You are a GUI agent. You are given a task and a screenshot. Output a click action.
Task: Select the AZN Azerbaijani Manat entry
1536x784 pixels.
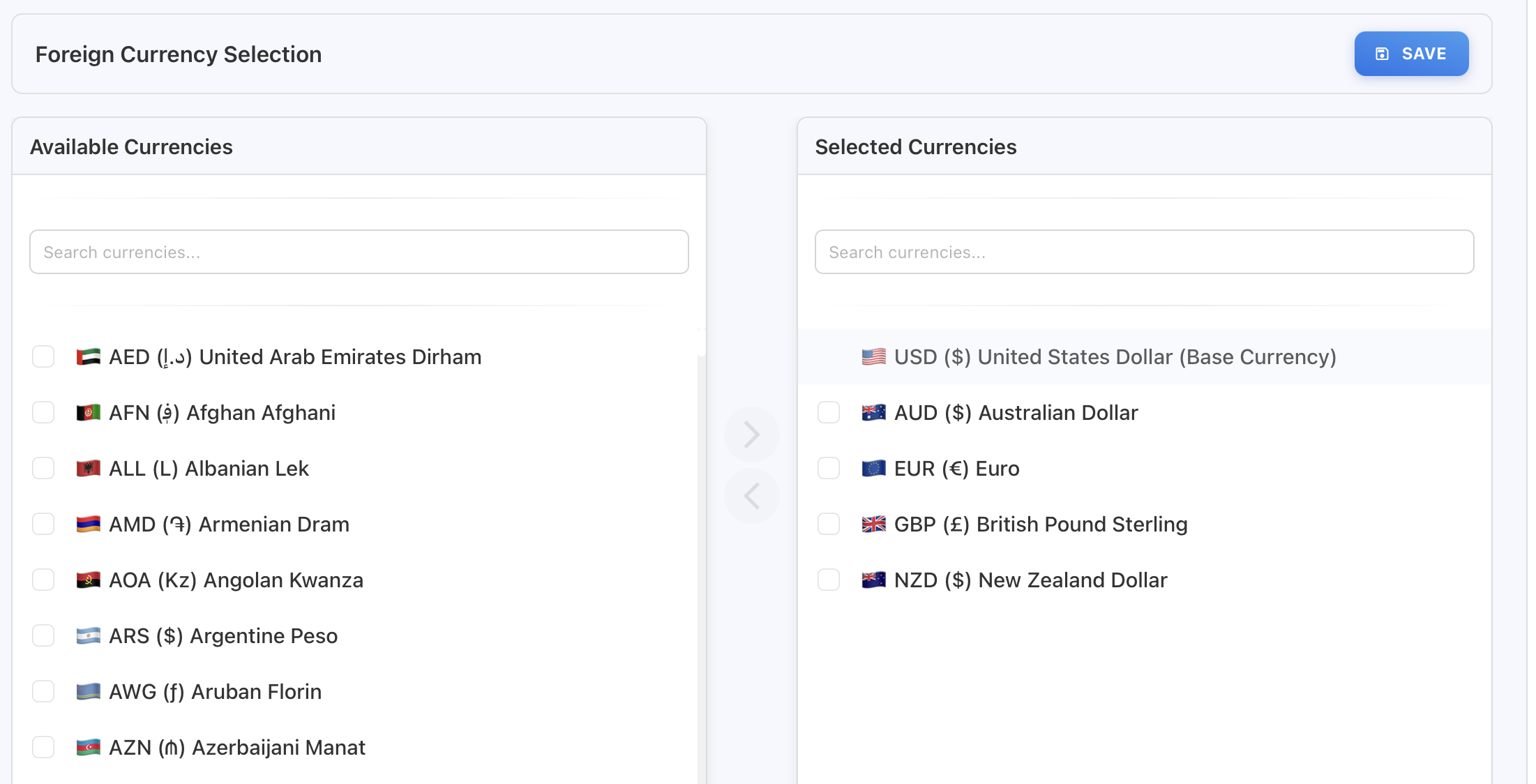(237, 747)
